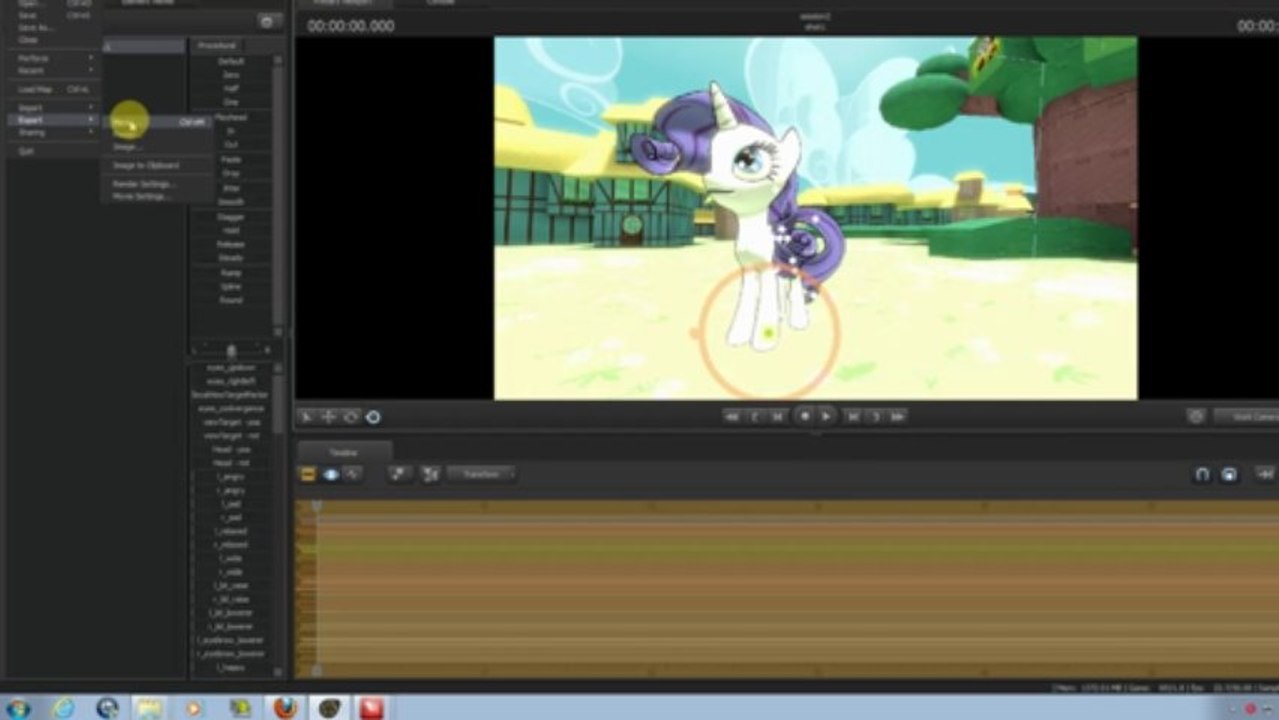
Task: Play the shot in the viewport
Action: (826, 416)
